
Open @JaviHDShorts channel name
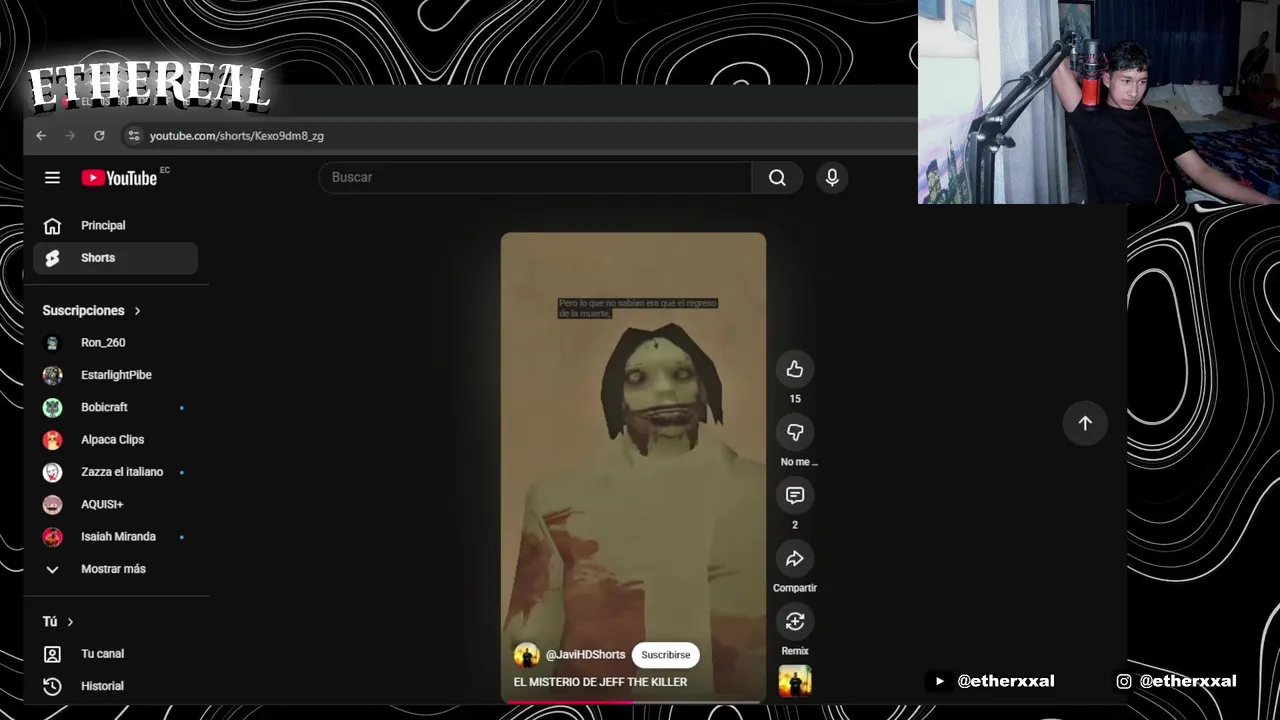tap(585, 655)
